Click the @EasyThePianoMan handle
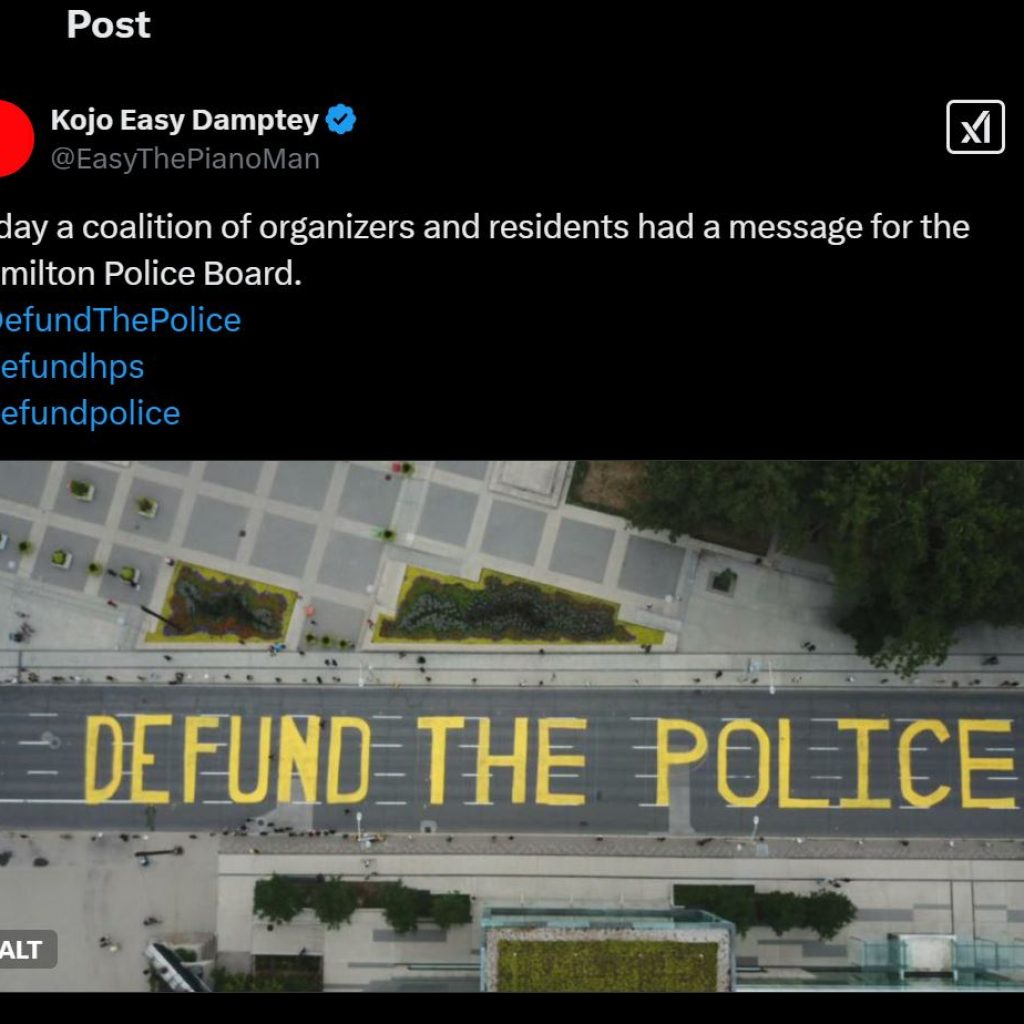 click(x=185, y=159)
